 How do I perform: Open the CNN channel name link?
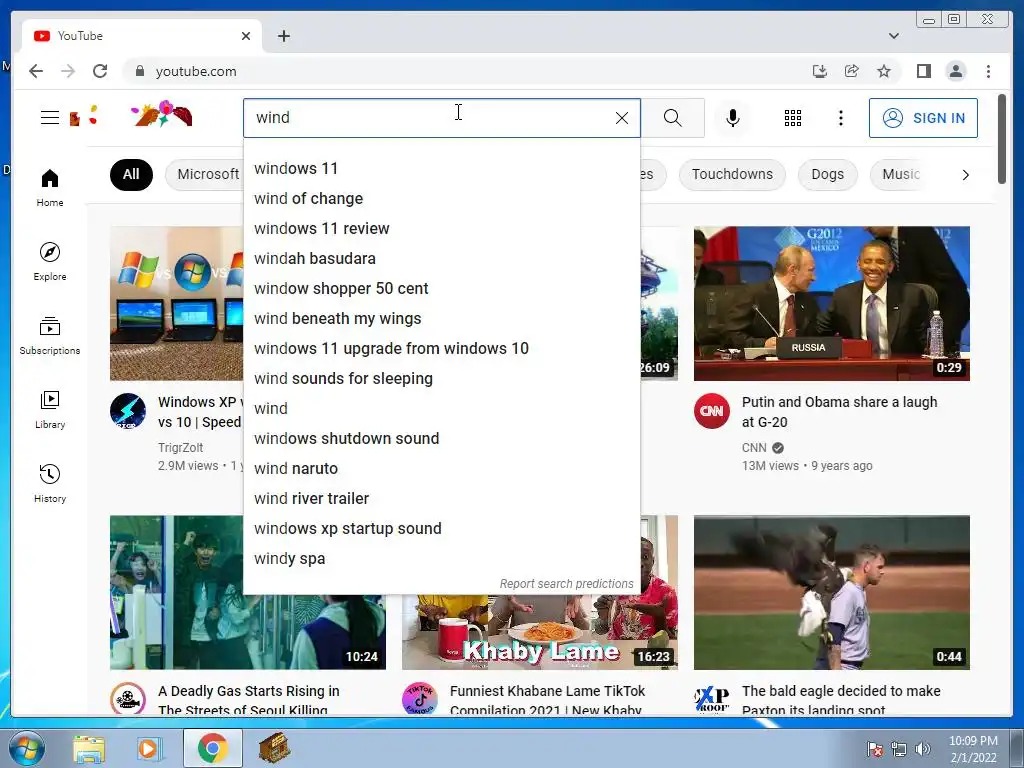(x=754, y=448)
